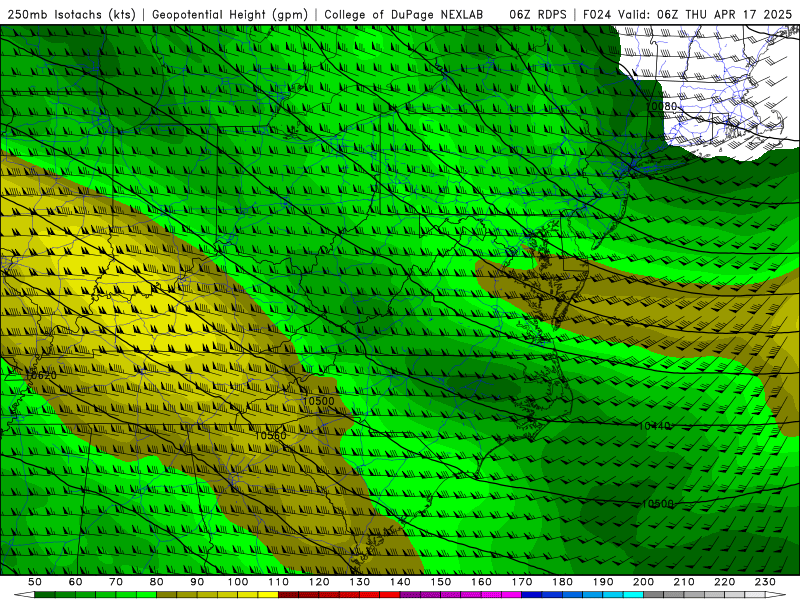Click the 230 knot legend value
The width and height of the screenshot is (800, 600).
[765, 582]
